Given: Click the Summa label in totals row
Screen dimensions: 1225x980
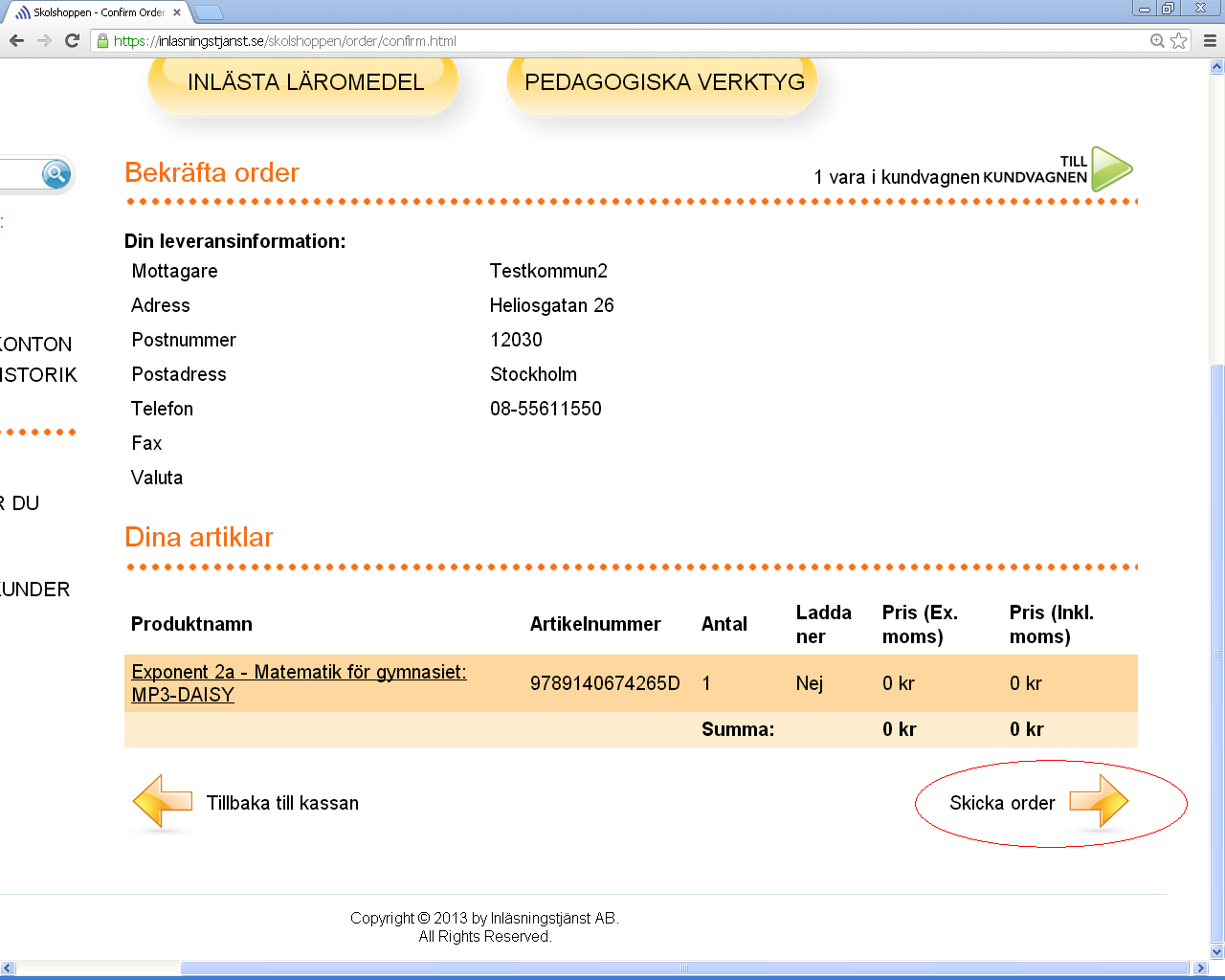Looking at the screenshot, I should point(738,729).
